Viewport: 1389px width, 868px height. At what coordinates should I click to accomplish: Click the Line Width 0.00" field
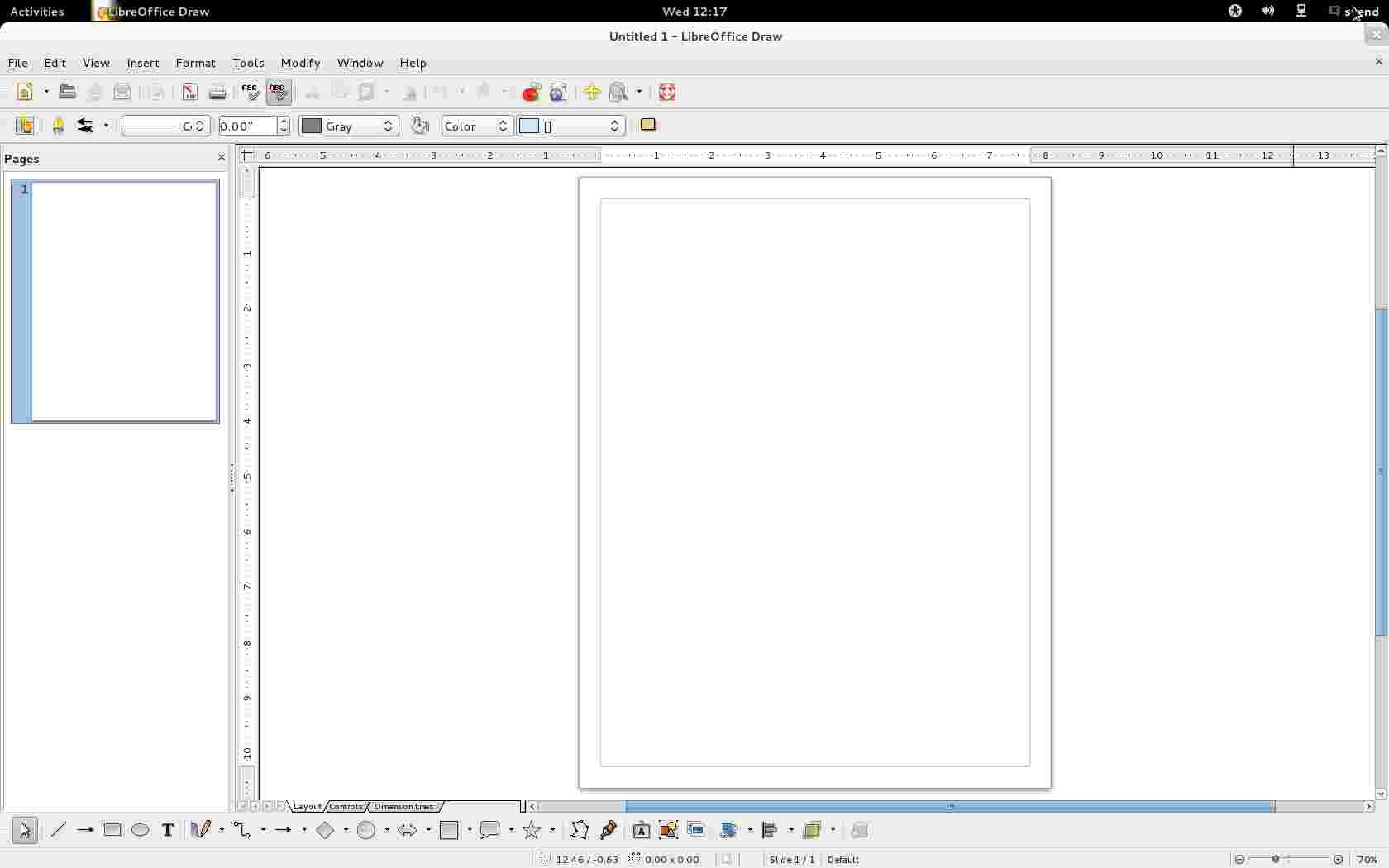coord(247,126)
